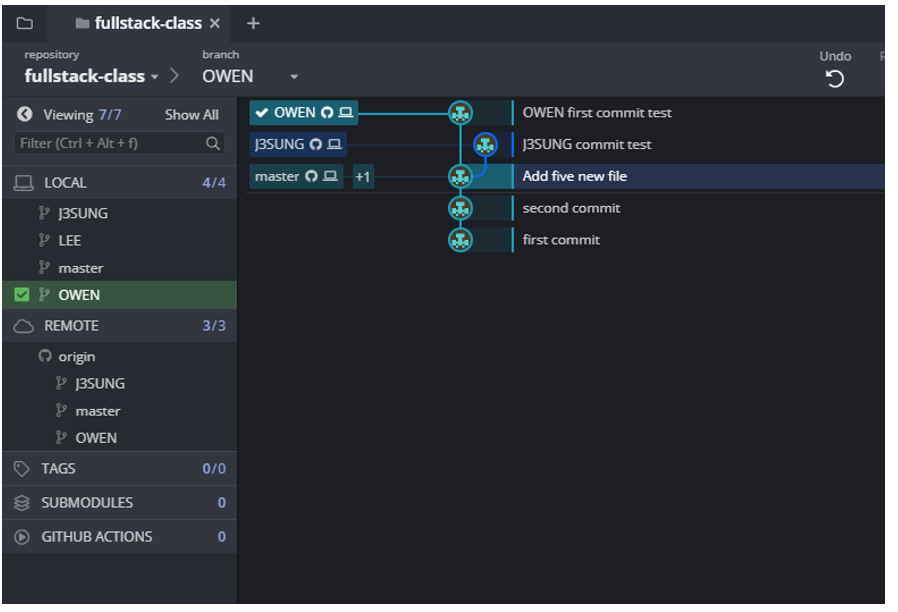Expand the +1 extra branches badge
898x612 pixels.
tap(363, 177)
